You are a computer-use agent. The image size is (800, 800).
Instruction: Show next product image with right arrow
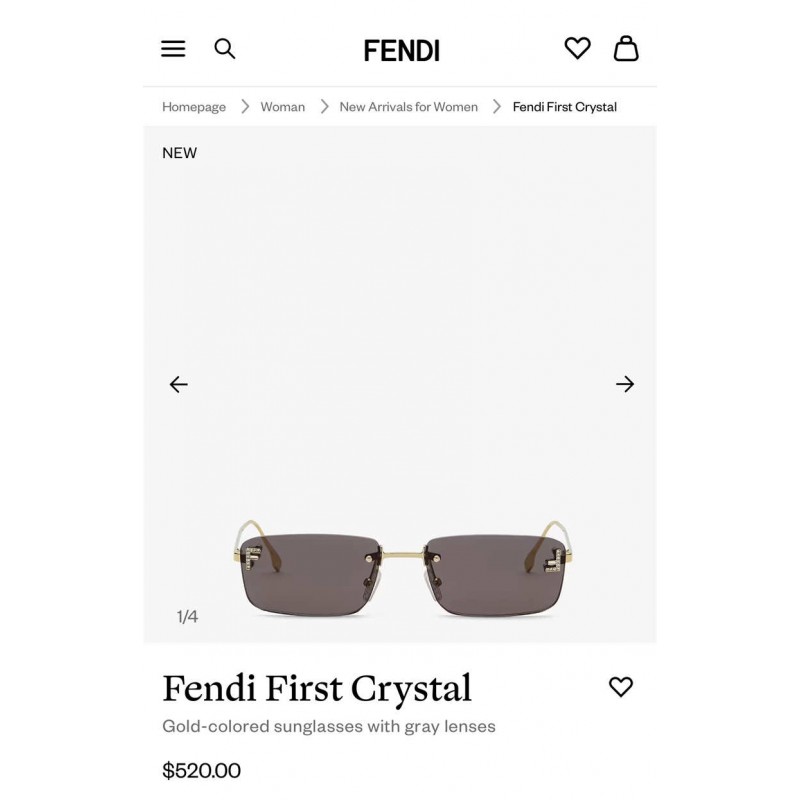pyautogui.click(x=625, y=384)
